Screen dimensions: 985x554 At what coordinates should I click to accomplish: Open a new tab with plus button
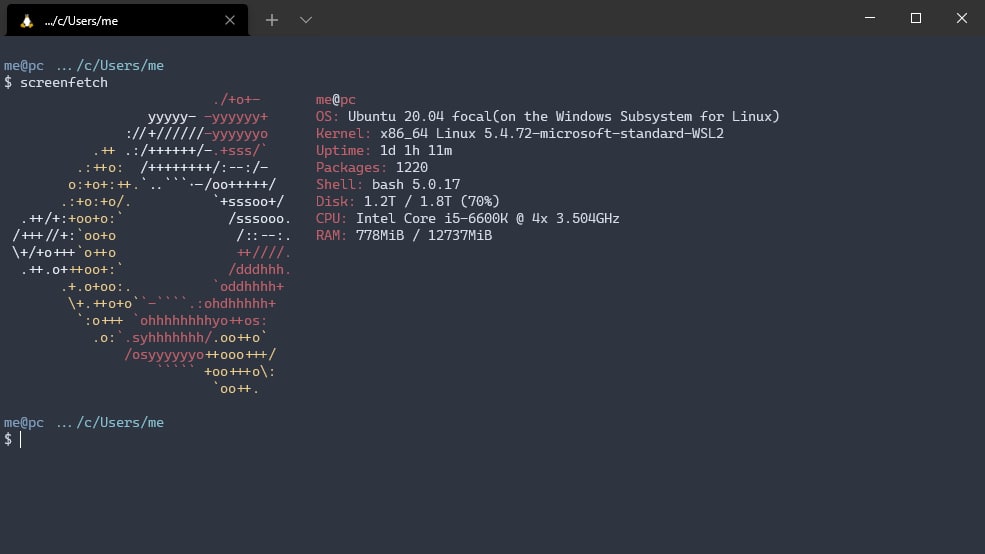point(271,20)
